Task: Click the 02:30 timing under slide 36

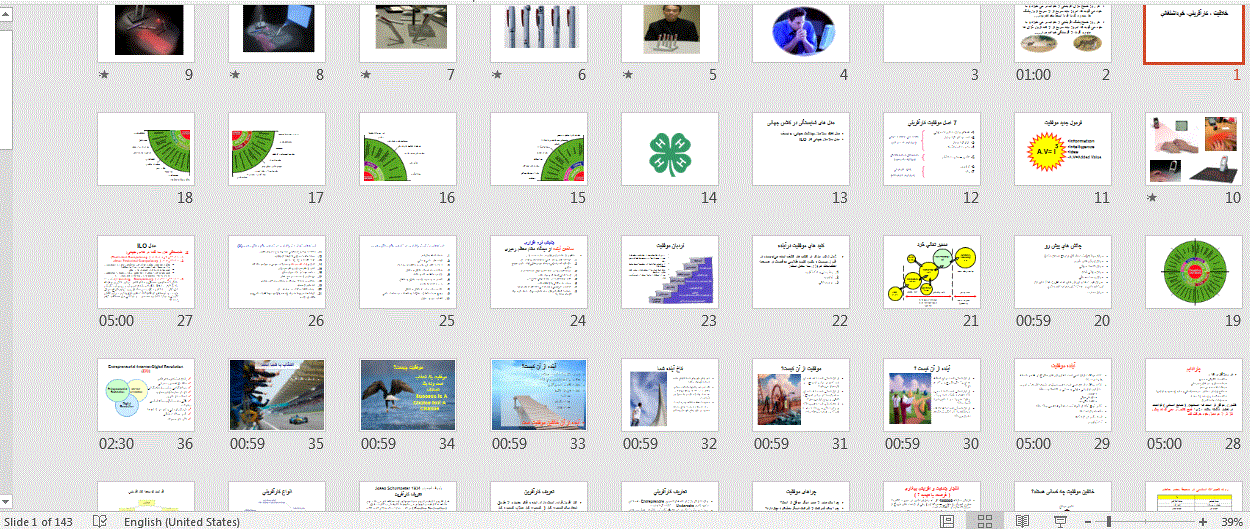Action: click(x=117, y=444)
